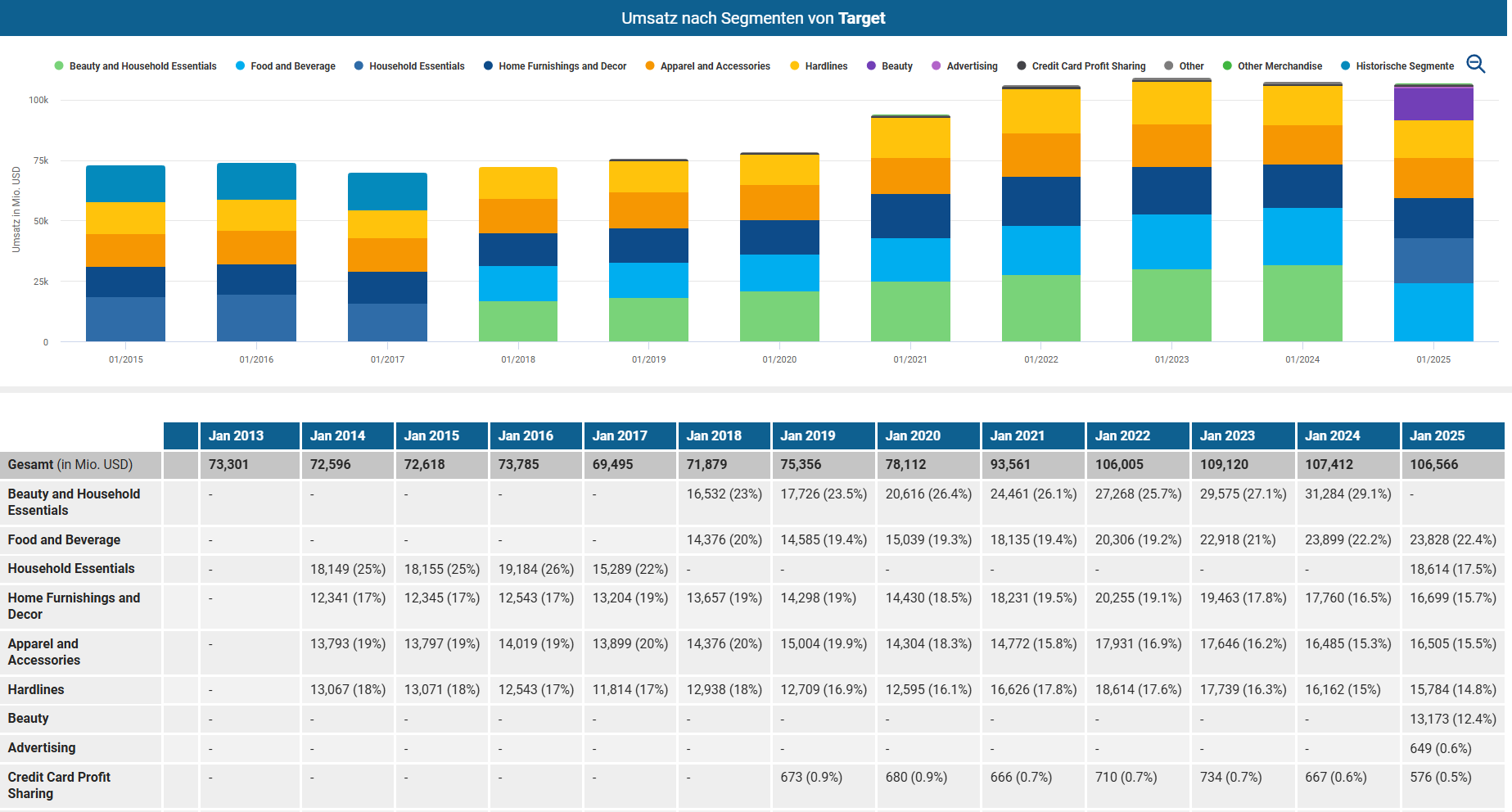Click the purple Beauty segment in 01/2025 bar
The height and width of the screenshot is (812, 1512).
coord(1433,104)
